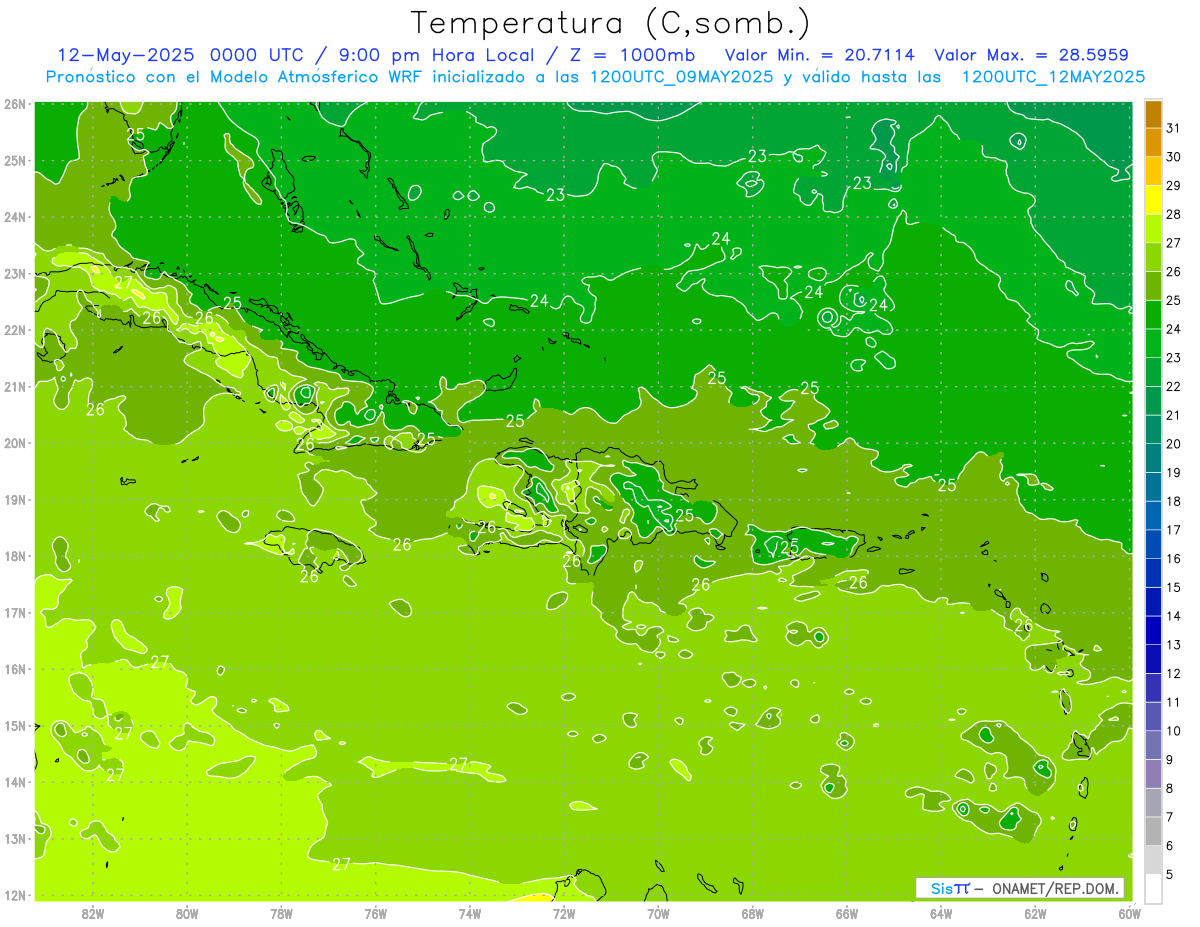Click the '60W' longitude axis label
The image size is (1200, 927).
pos(1129,913)
